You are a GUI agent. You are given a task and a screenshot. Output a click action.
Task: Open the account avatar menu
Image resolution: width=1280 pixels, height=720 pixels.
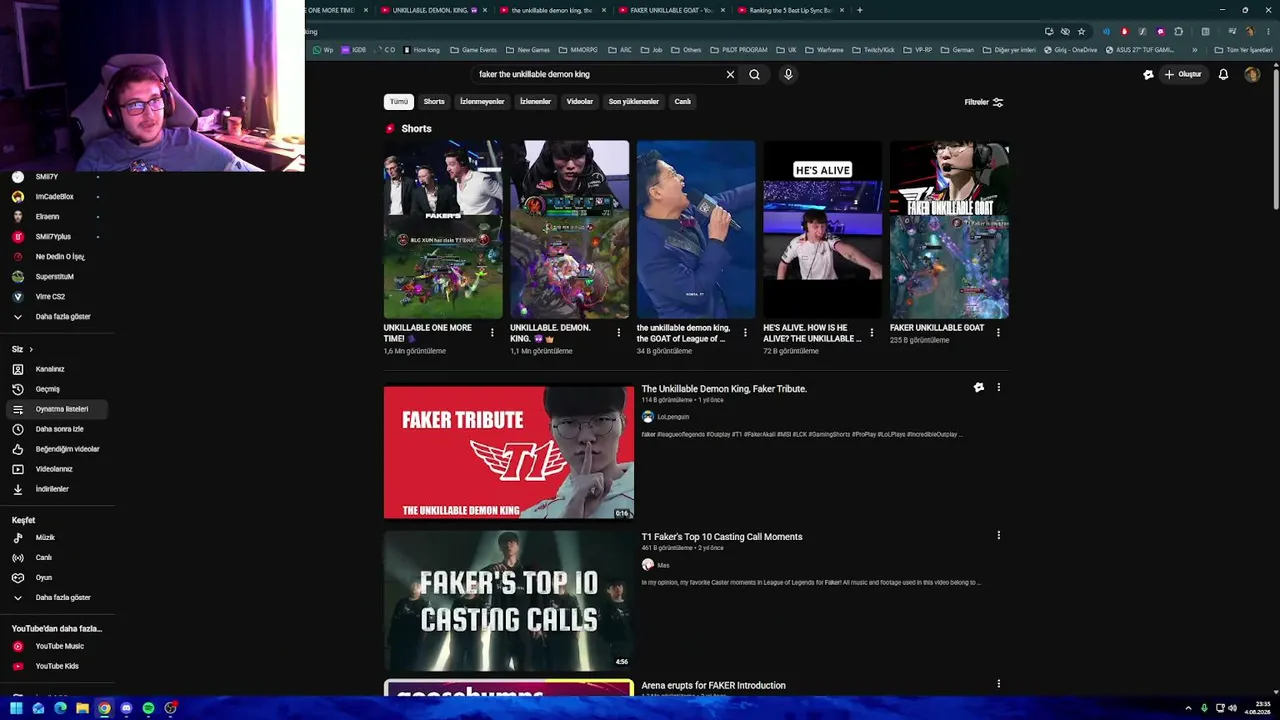1252,74
